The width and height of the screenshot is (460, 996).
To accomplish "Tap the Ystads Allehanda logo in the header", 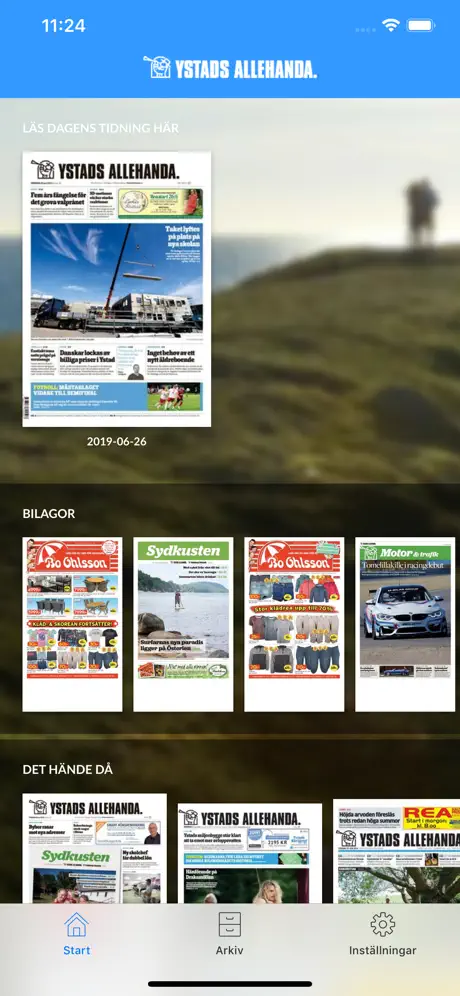I will (230, 67).
